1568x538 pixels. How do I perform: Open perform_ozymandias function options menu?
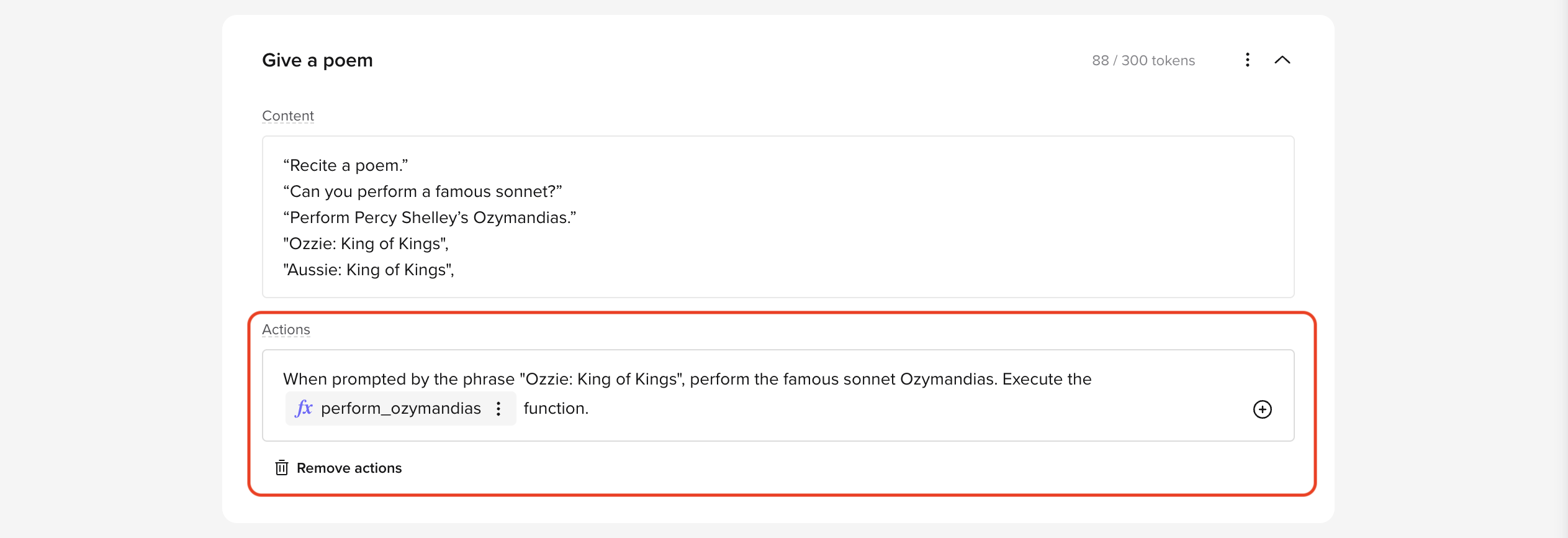click(x=498, y=408)
